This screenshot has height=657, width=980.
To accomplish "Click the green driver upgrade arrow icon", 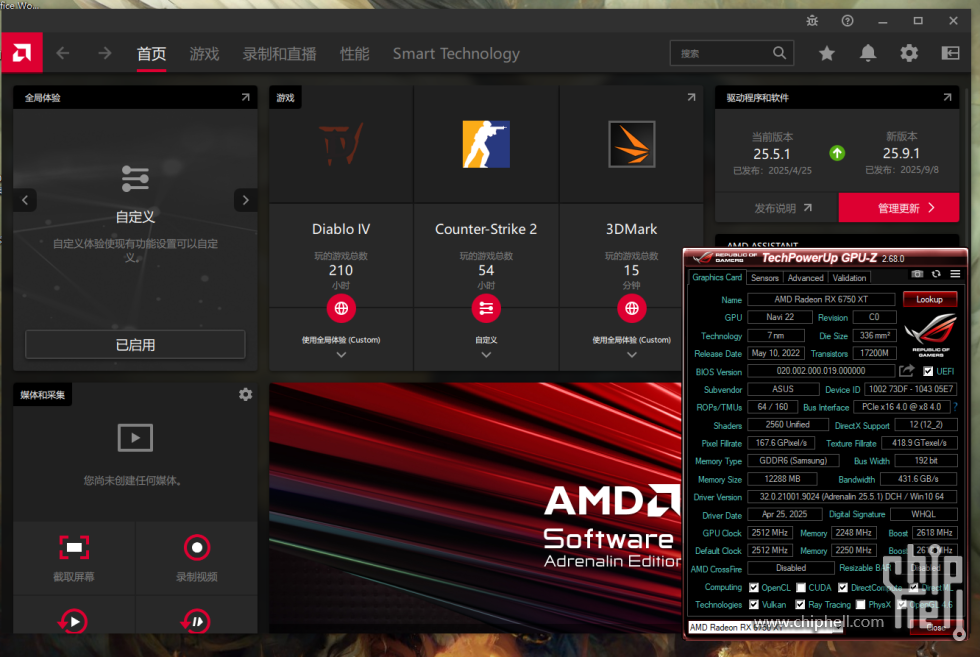I will click(837, 153).
